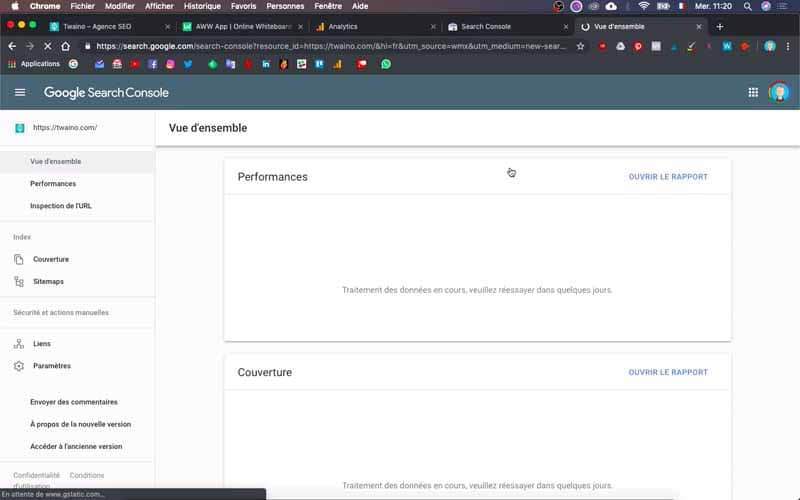Open the macOS Spotlight search

[747, 6]
